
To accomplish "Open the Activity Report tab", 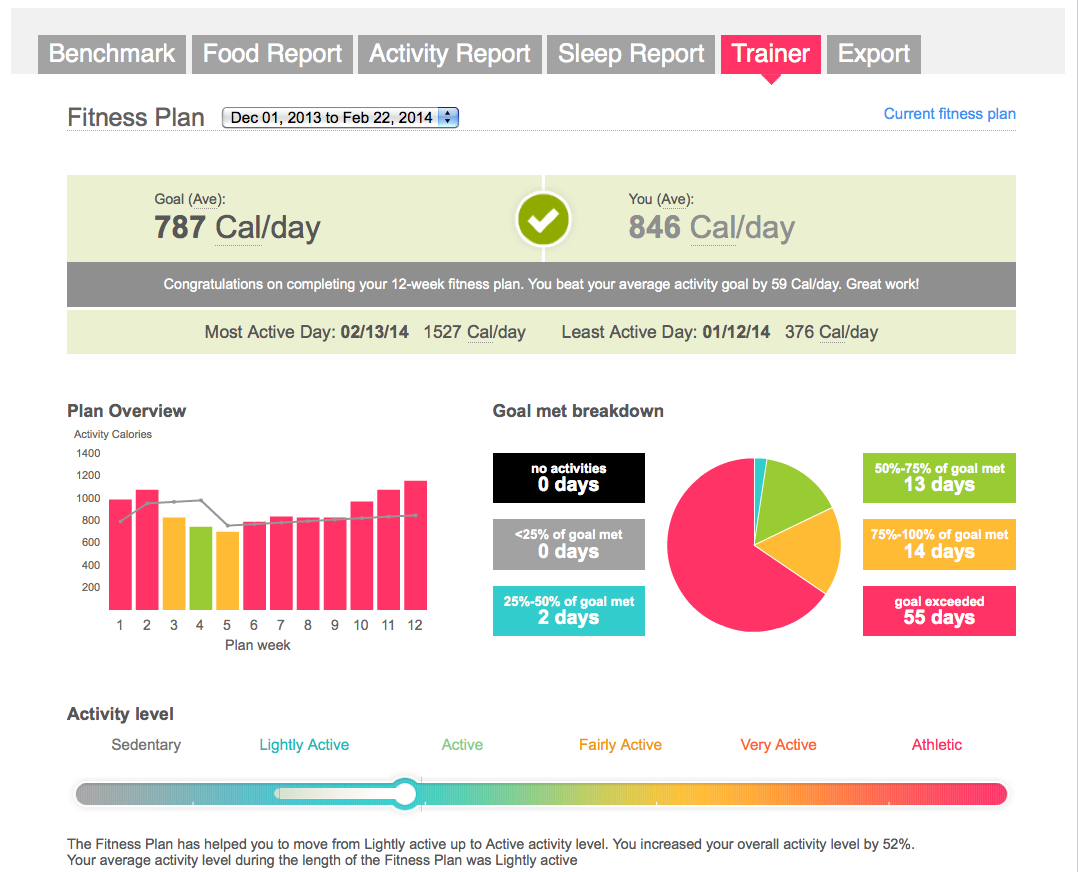I will [450, 54].
